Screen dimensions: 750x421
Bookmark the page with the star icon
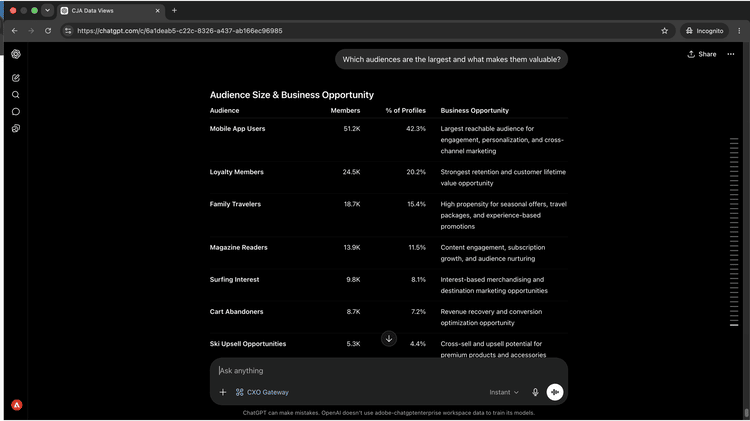[x=664, y=31]
